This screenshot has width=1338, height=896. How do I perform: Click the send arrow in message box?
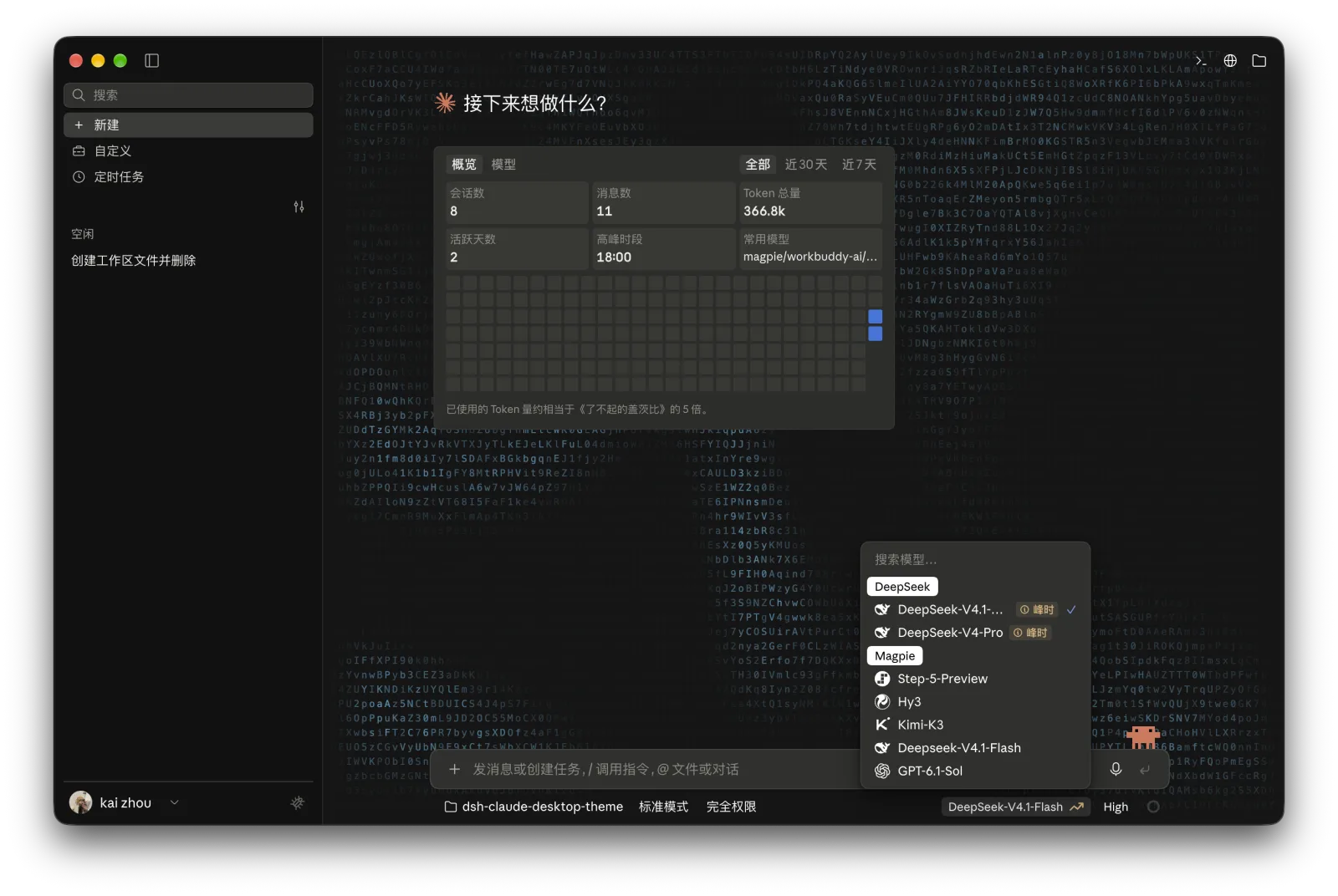coord(1145,769)
